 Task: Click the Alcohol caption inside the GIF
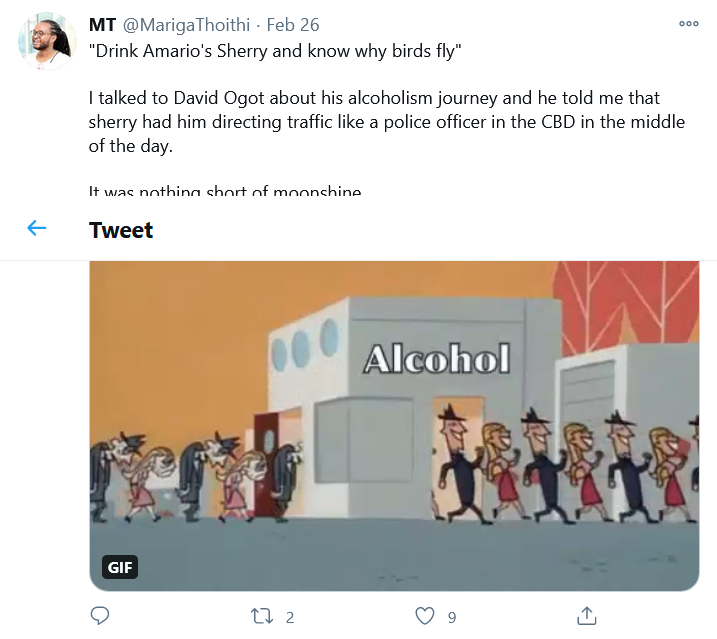click(x=436, y=359)
